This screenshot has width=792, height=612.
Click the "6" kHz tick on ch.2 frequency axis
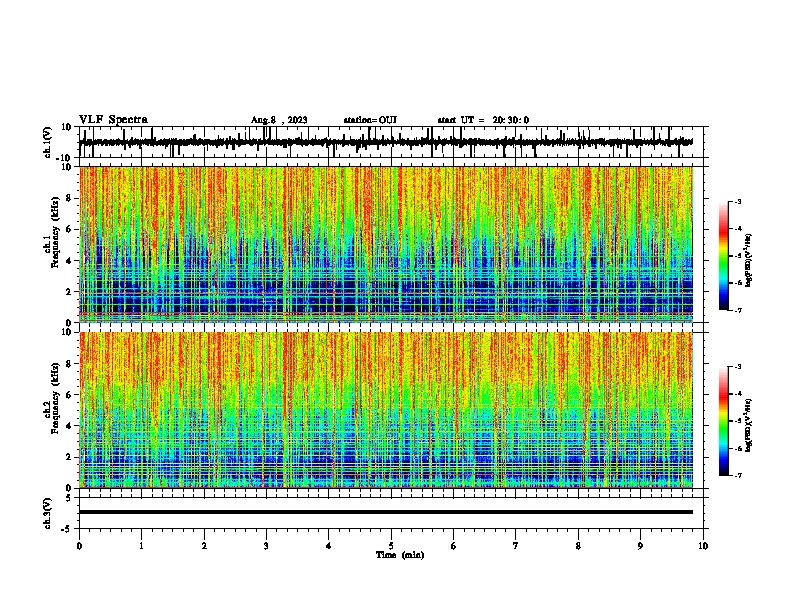pos(69,395)
